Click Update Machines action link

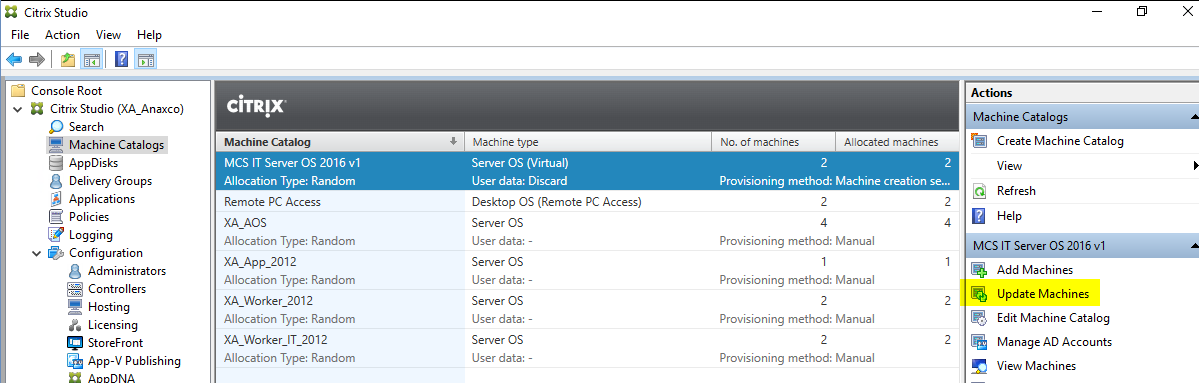pos(1043,294)
